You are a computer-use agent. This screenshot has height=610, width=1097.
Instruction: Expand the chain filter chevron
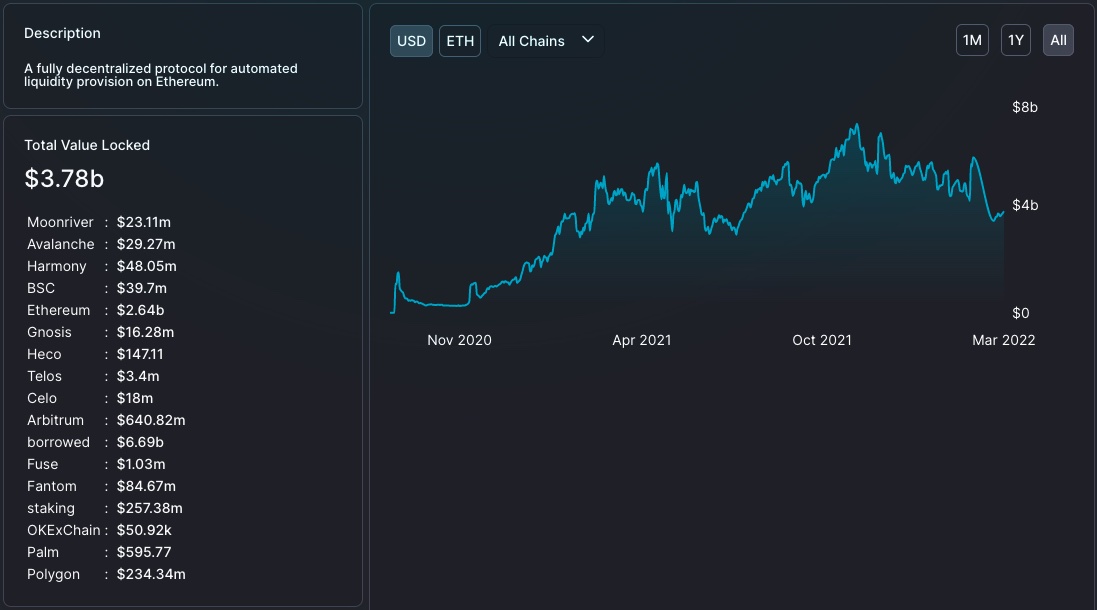[588, 41]
